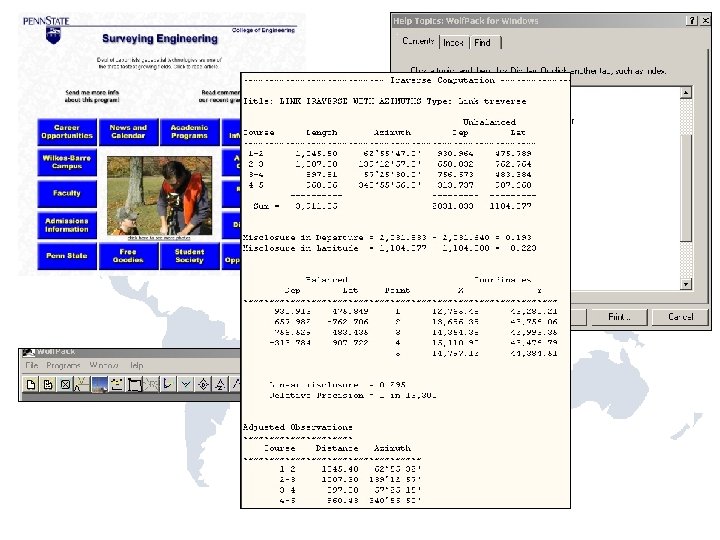Open News and Calendar page button
The image size is (720, 540).
(x=128, y=132)
